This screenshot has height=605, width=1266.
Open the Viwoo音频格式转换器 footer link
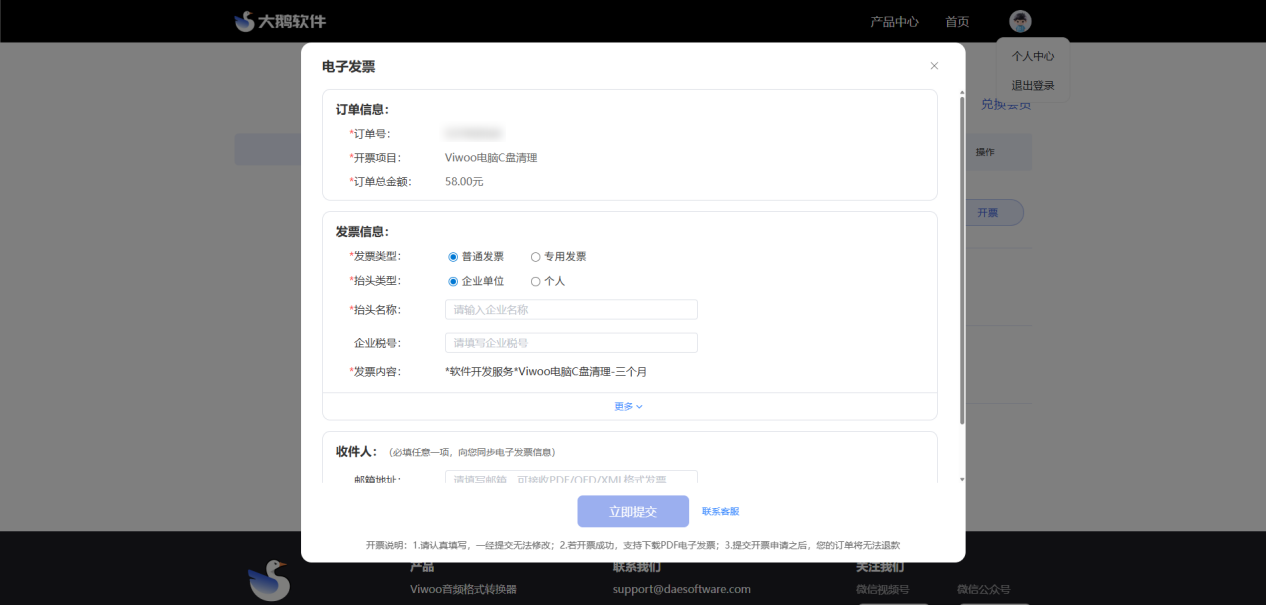coord(463,589)
